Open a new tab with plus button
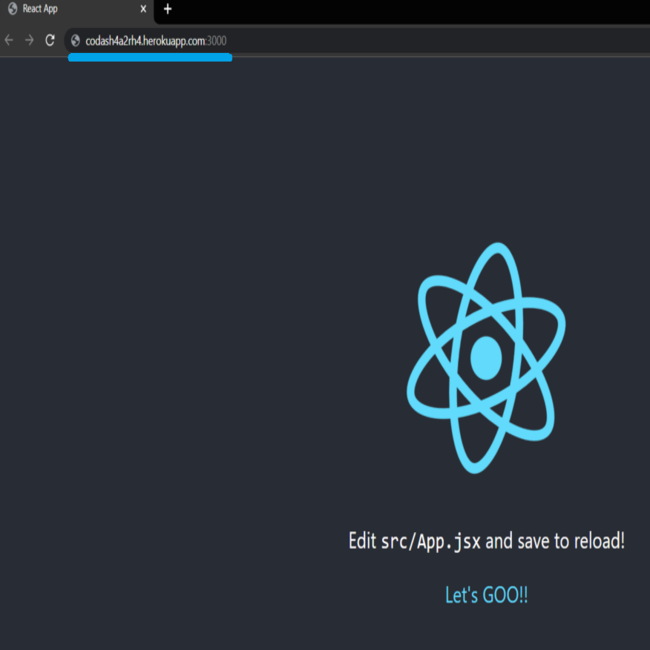The height and width of the screenshot is (650, 650). 167,9
